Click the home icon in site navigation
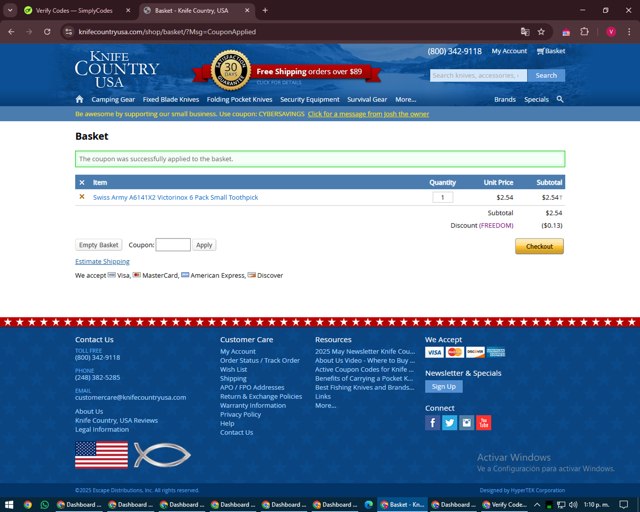Viewport: 640px width, 512px height. (80, 99)
